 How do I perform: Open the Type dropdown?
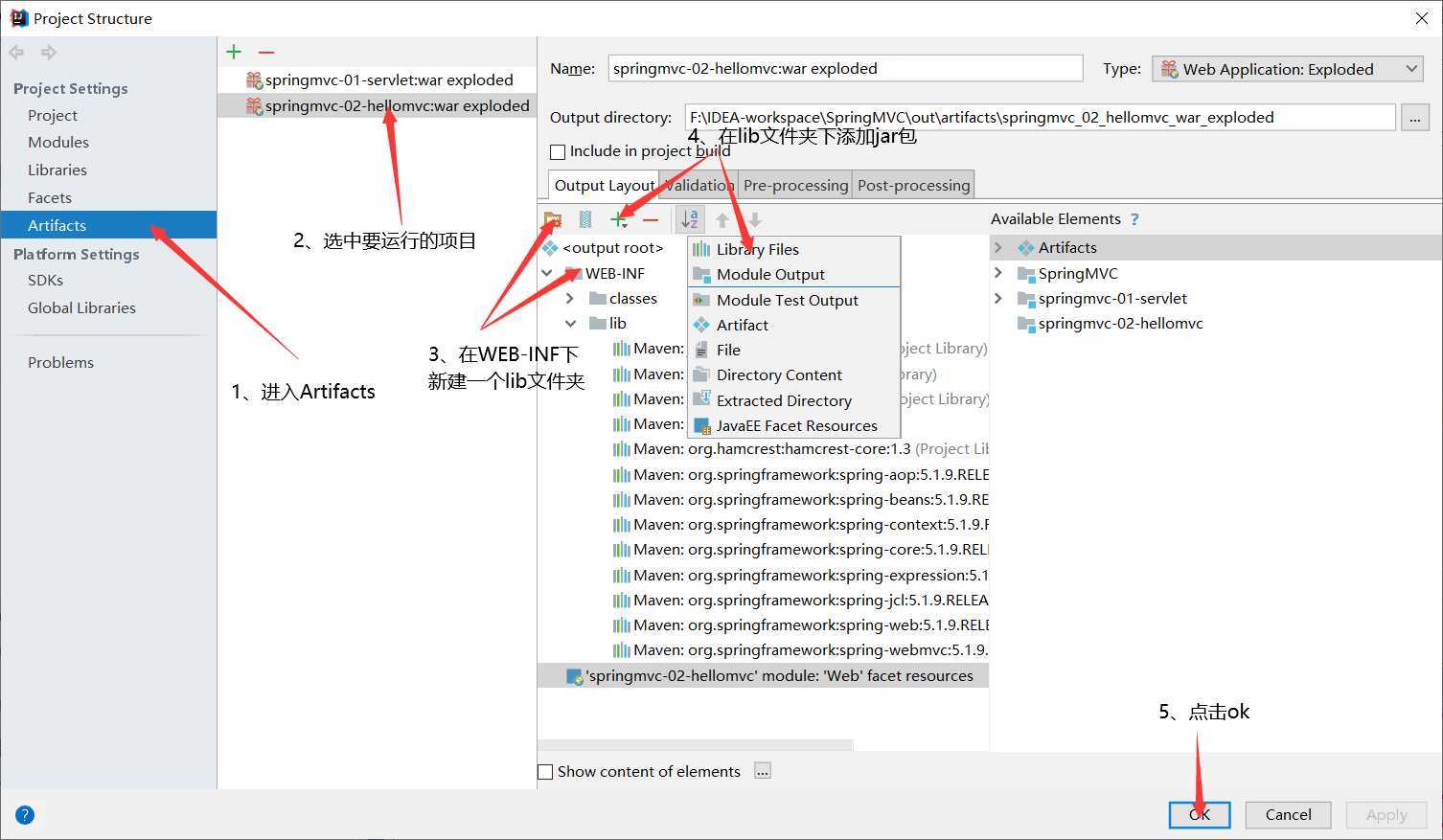click(1288, 69)
